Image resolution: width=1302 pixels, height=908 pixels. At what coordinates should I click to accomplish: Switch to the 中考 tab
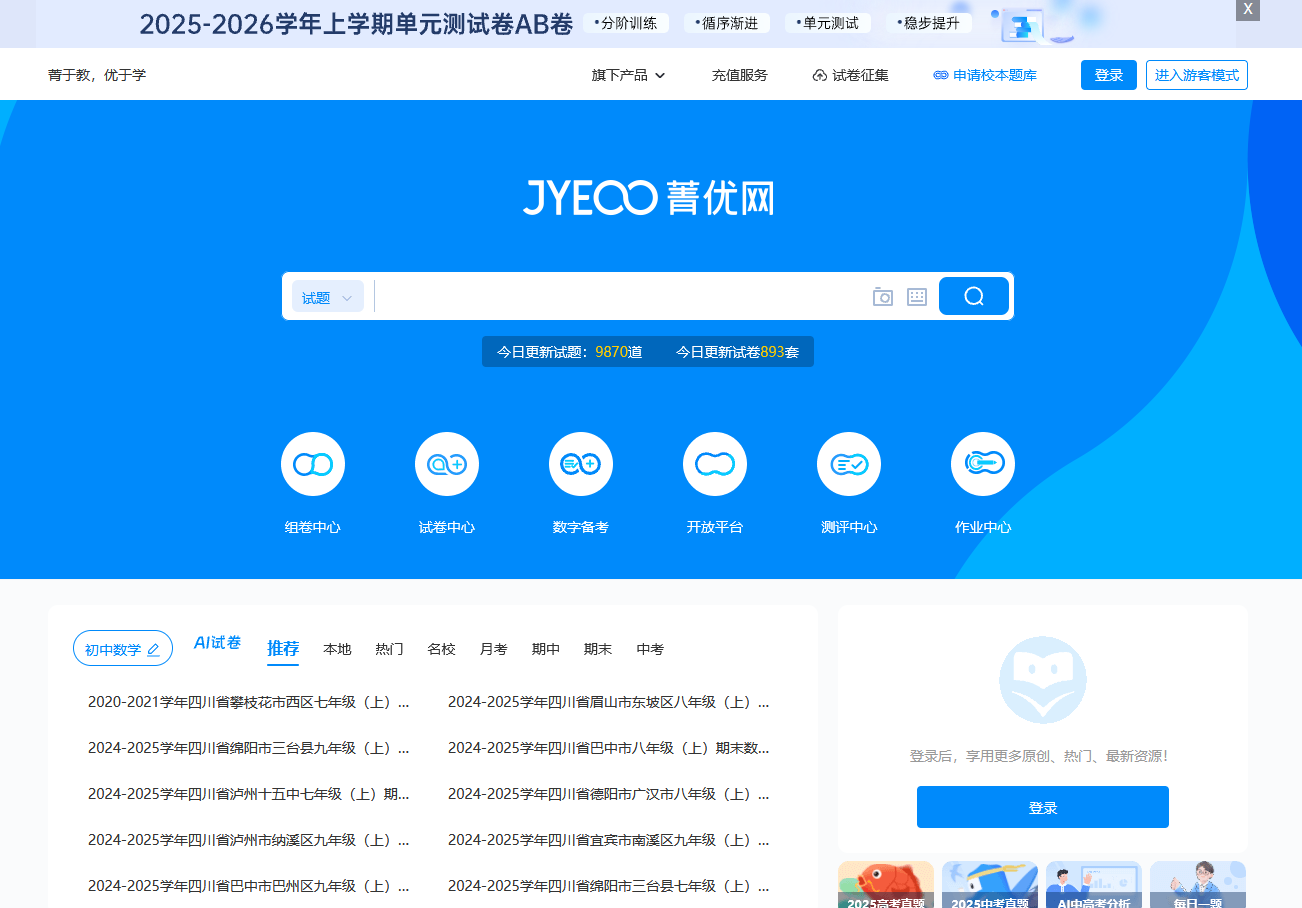pos(650,649)
